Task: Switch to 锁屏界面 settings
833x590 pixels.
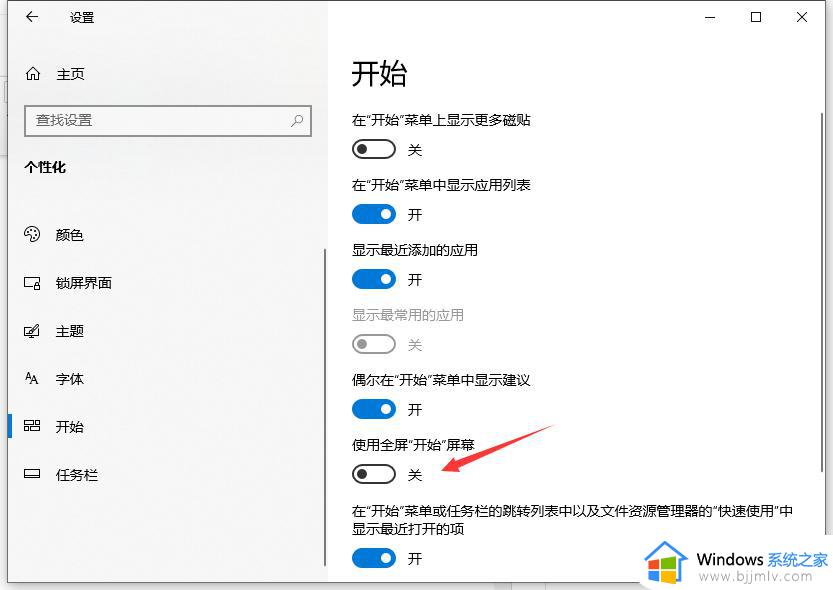Action: point(83,283)
